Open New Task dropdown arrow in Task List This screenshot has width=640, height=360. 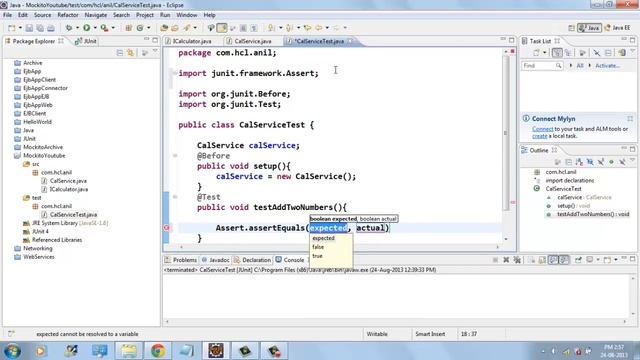[544, 53]
